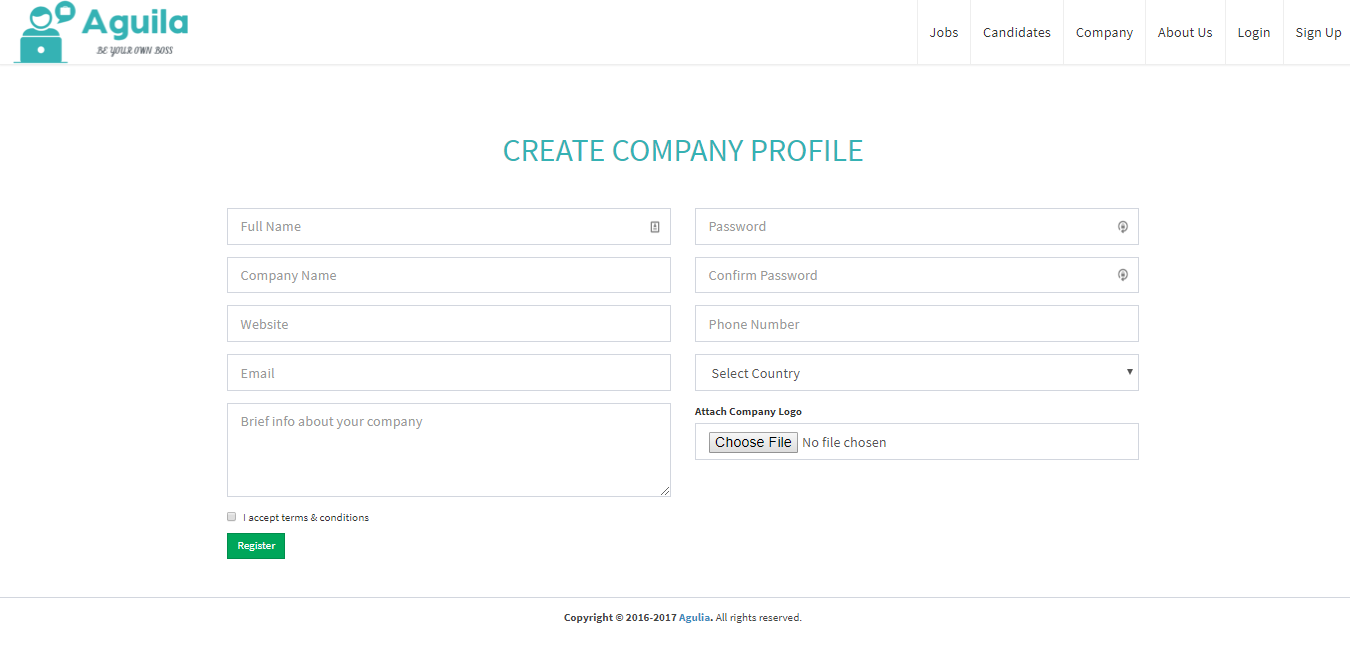Select the Email input field
The image size is (1350, 660).
coord(449,373)
